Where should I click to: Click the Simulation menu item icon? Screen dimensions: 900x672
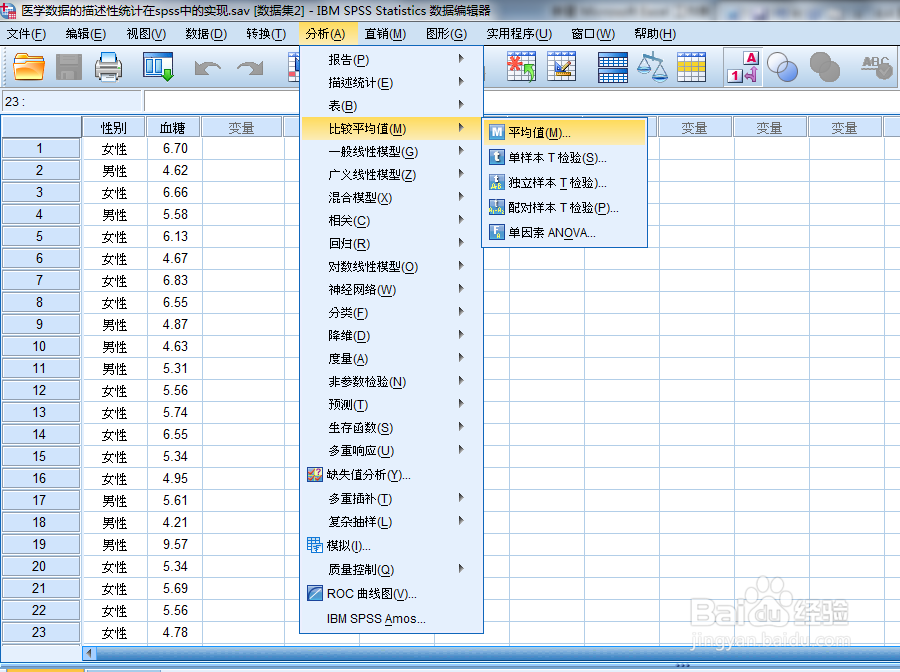315,545
